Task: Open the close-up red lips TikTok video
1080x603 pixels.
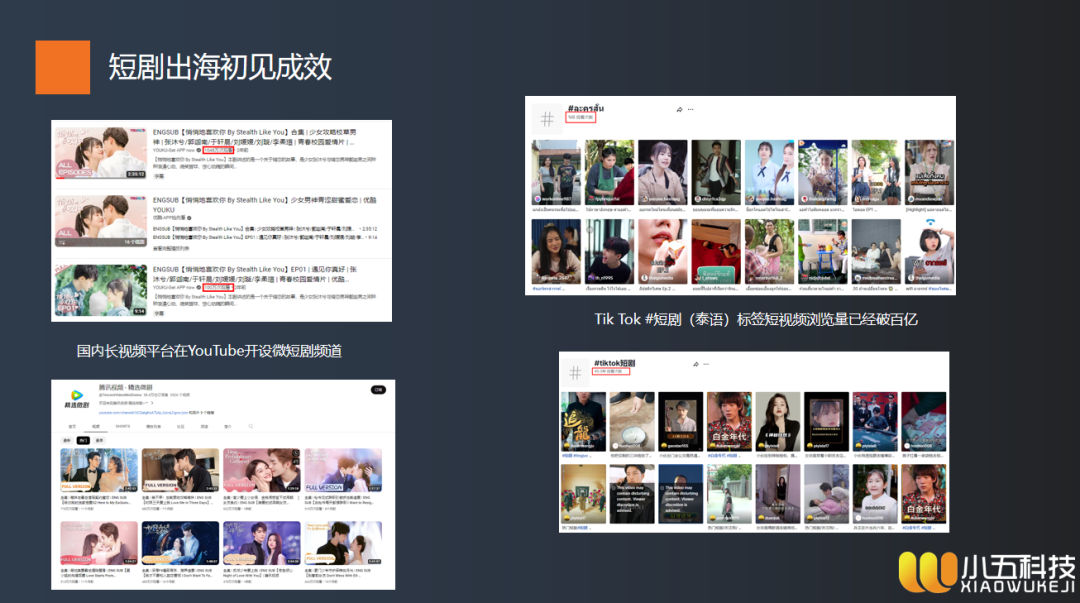Action: tap(663, 252)
